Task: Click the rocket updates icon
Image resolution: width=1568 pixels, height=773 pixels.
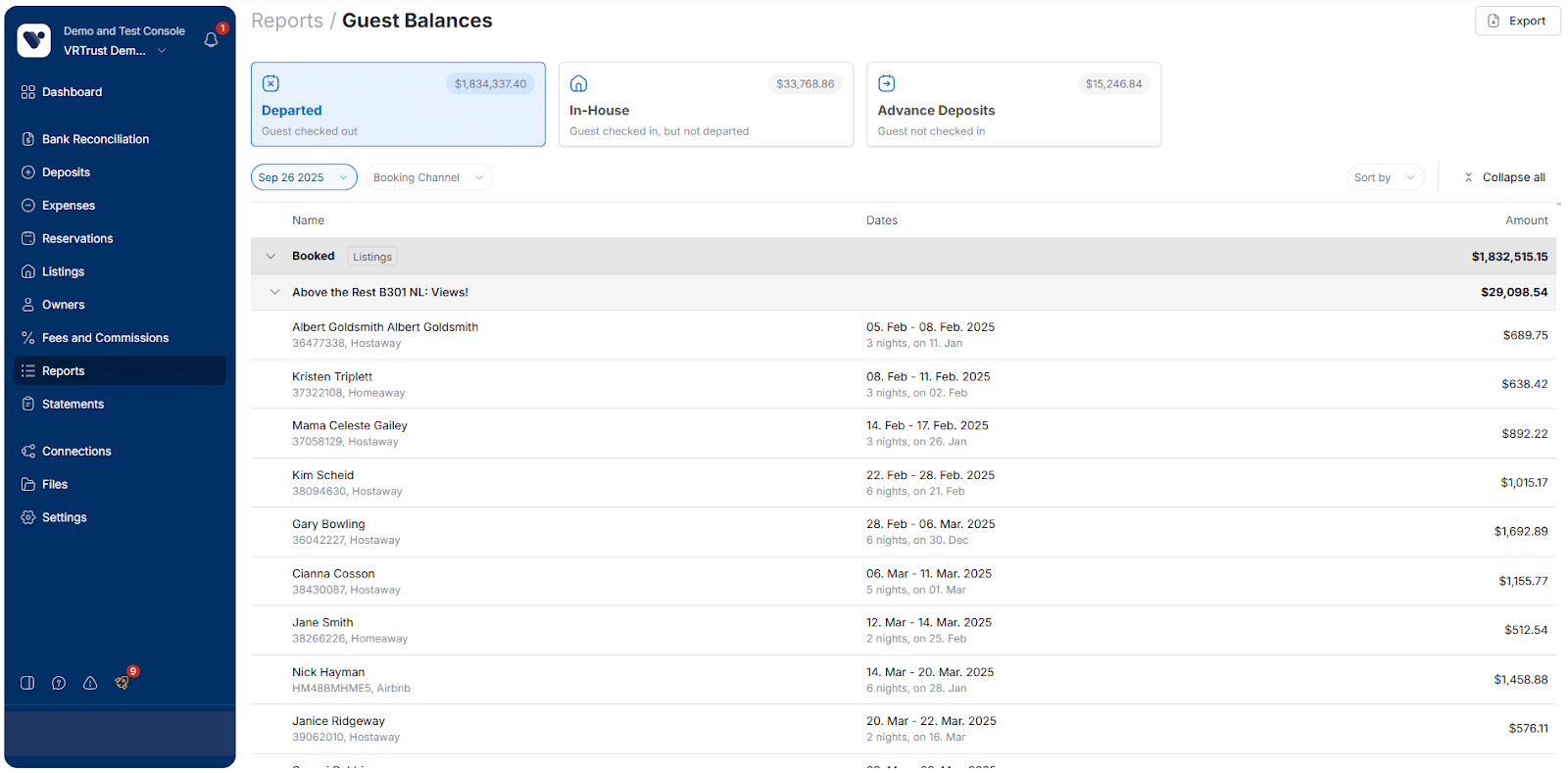Action: [122, 682]
